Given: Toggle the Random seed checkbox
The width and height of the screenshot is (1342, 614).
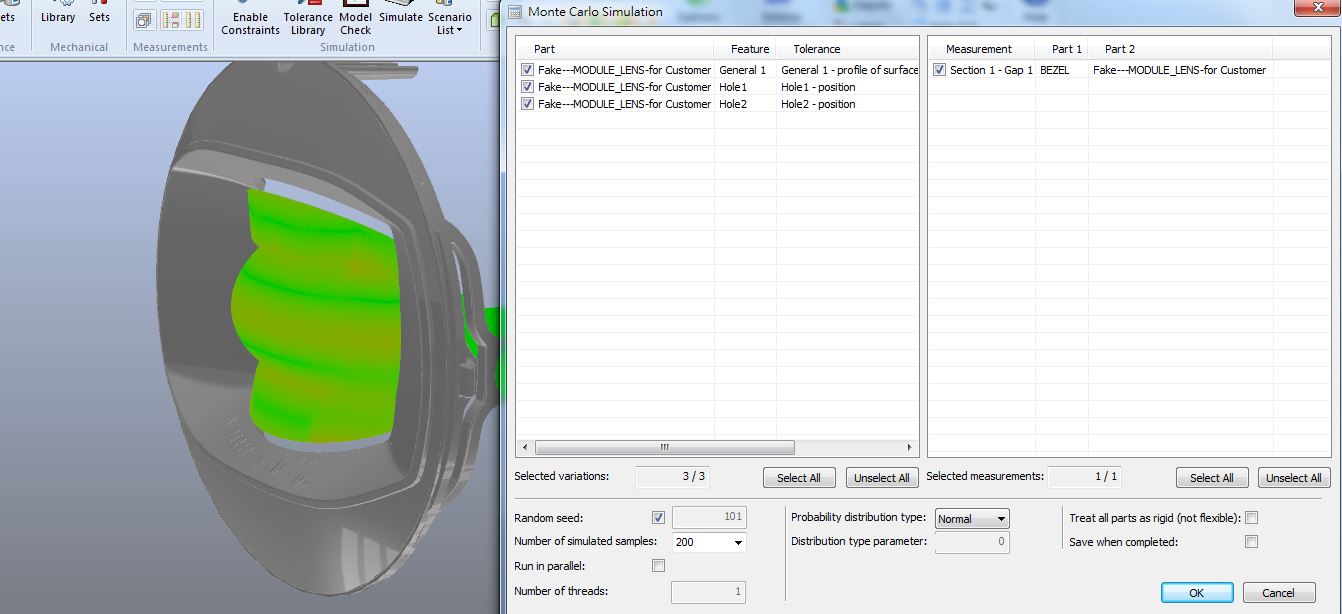Looking at the screenshot, I should (658, 518).
